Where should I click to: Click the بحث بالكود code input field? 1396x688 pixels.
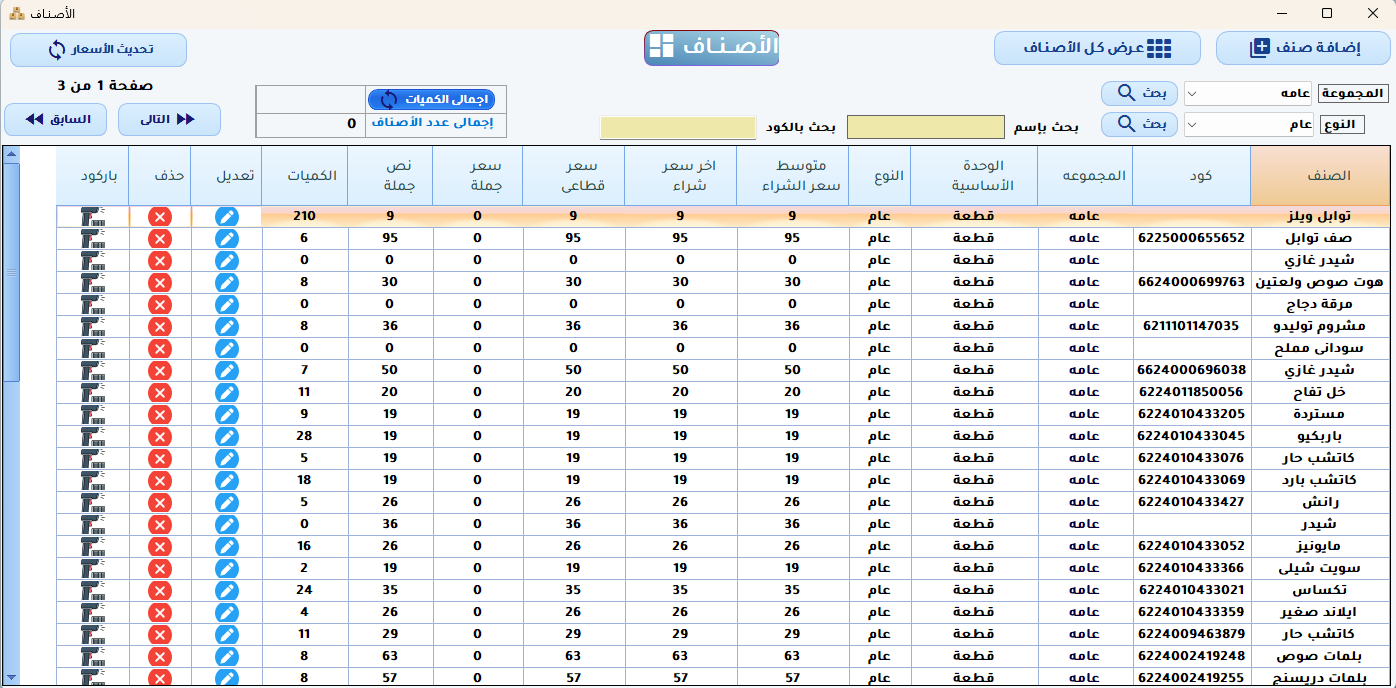point(677,128)
